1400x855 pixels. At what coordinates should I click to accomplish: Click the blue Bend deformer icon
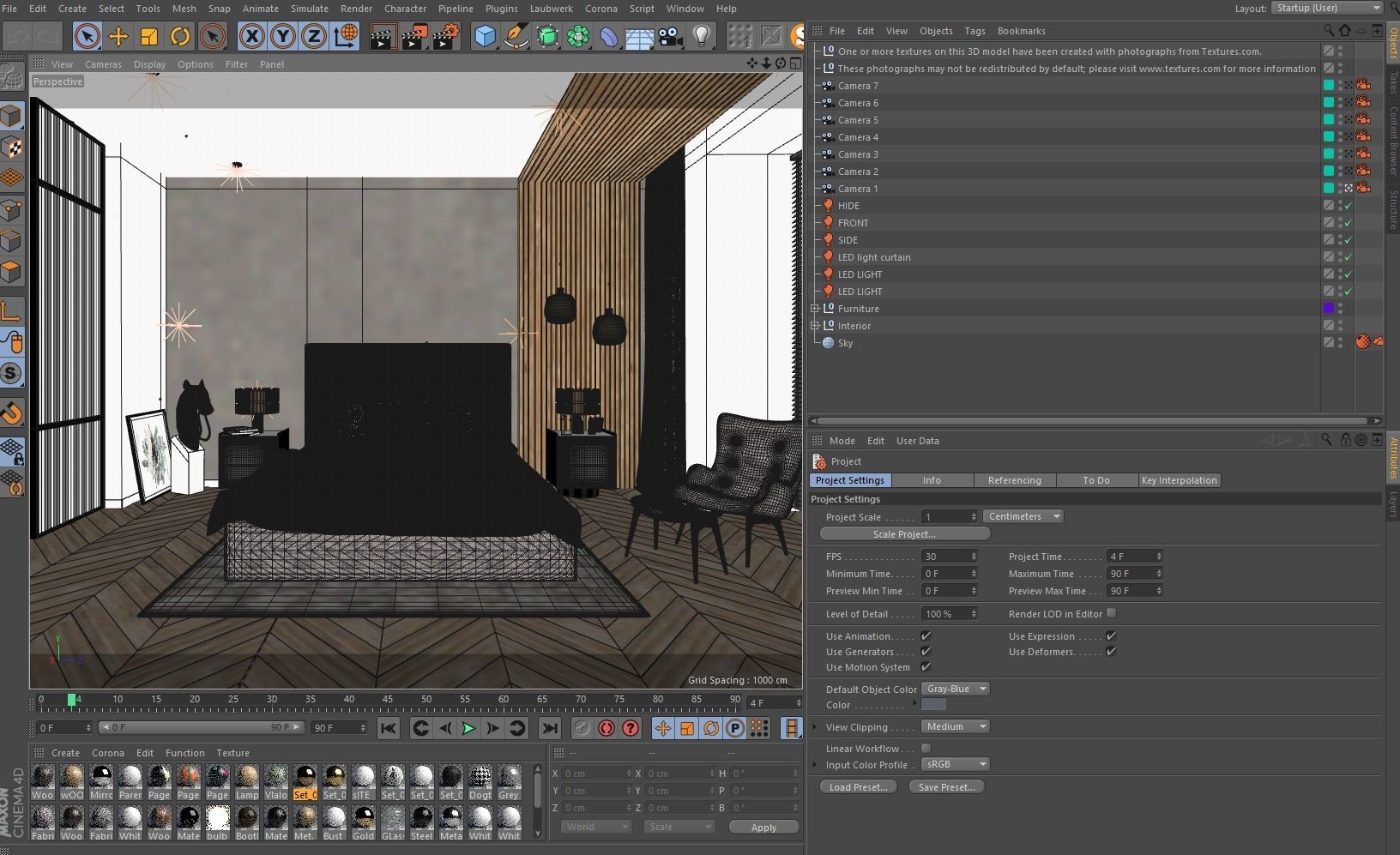609,36
